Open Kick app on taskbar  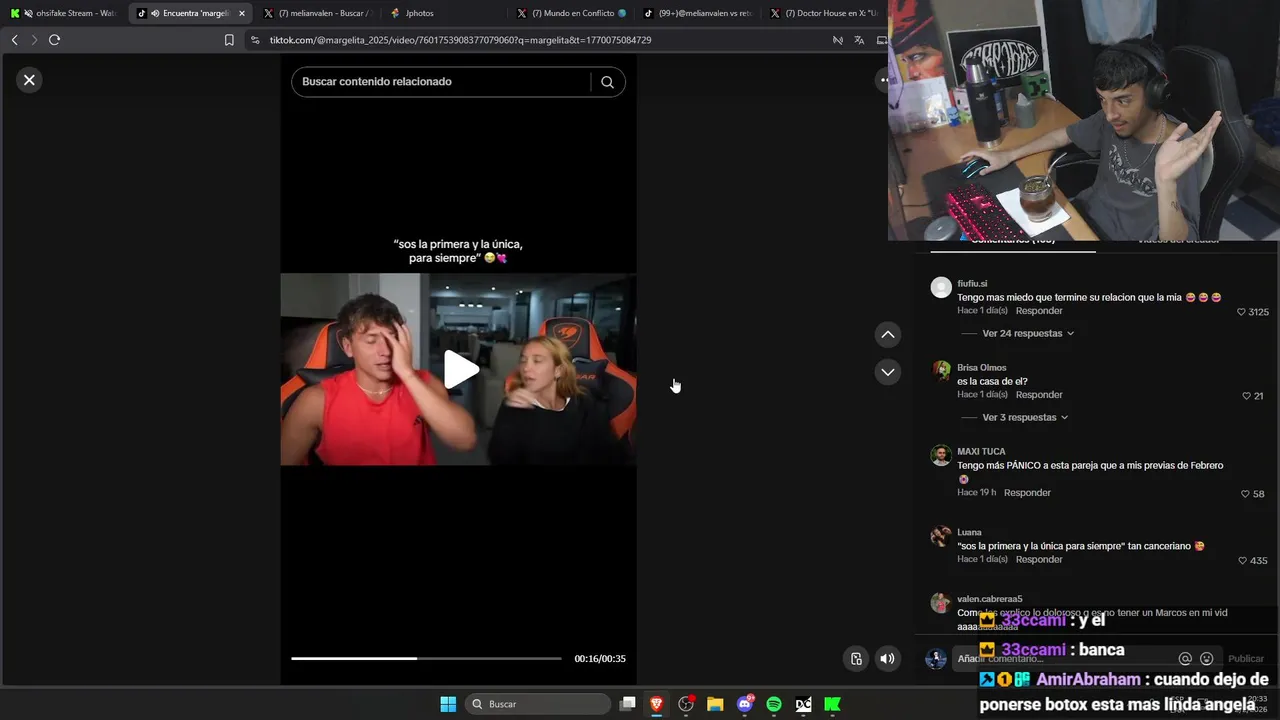[832, 704]
